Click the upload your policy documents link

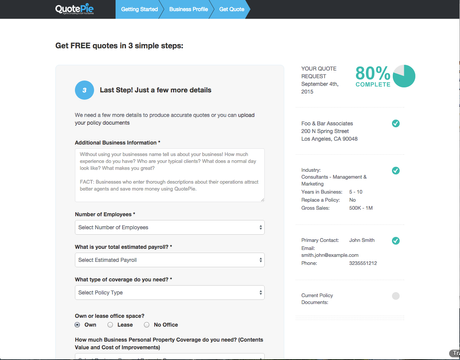[x=165, y=119]
